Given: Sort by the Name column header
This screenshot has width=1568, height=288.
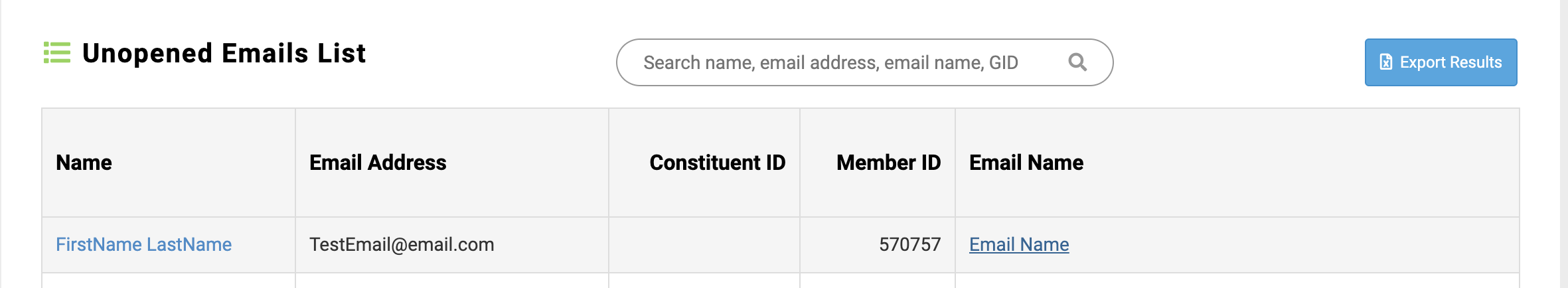Looking at the screenshot, I should [x=84, y=163].
